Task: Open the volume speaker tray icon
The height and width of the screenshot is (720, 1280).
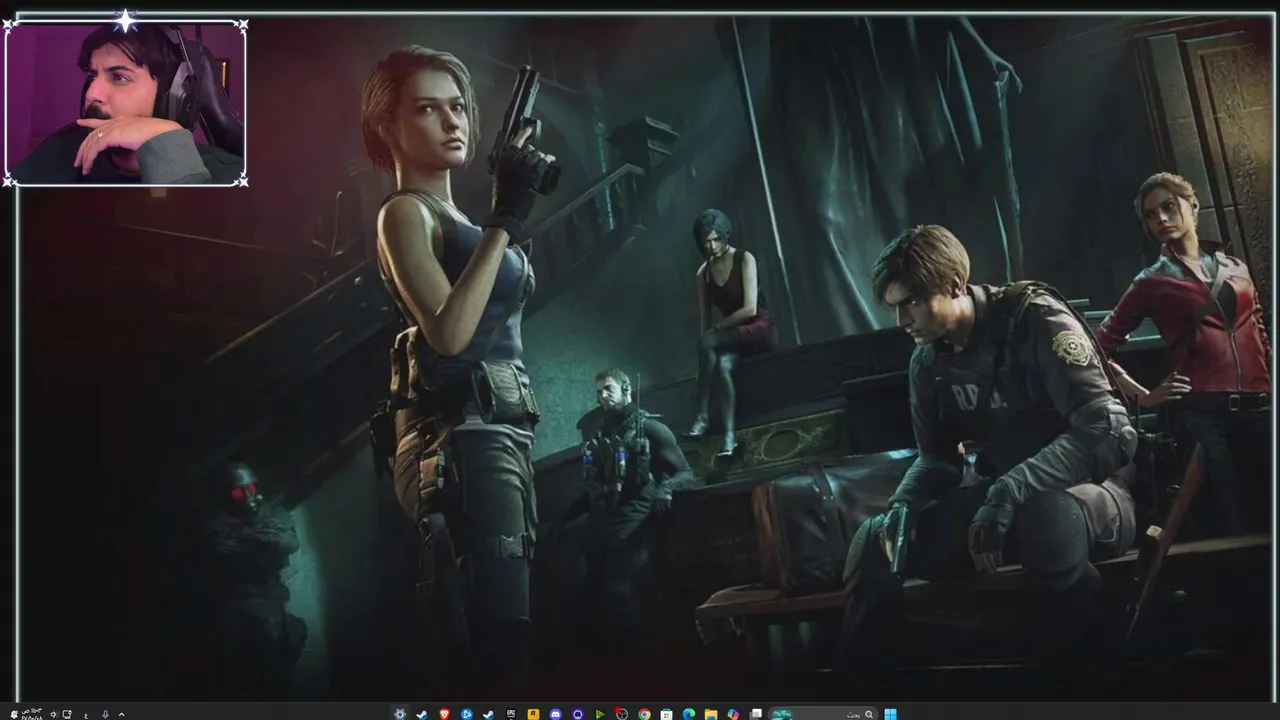Action: click(53, 714)
